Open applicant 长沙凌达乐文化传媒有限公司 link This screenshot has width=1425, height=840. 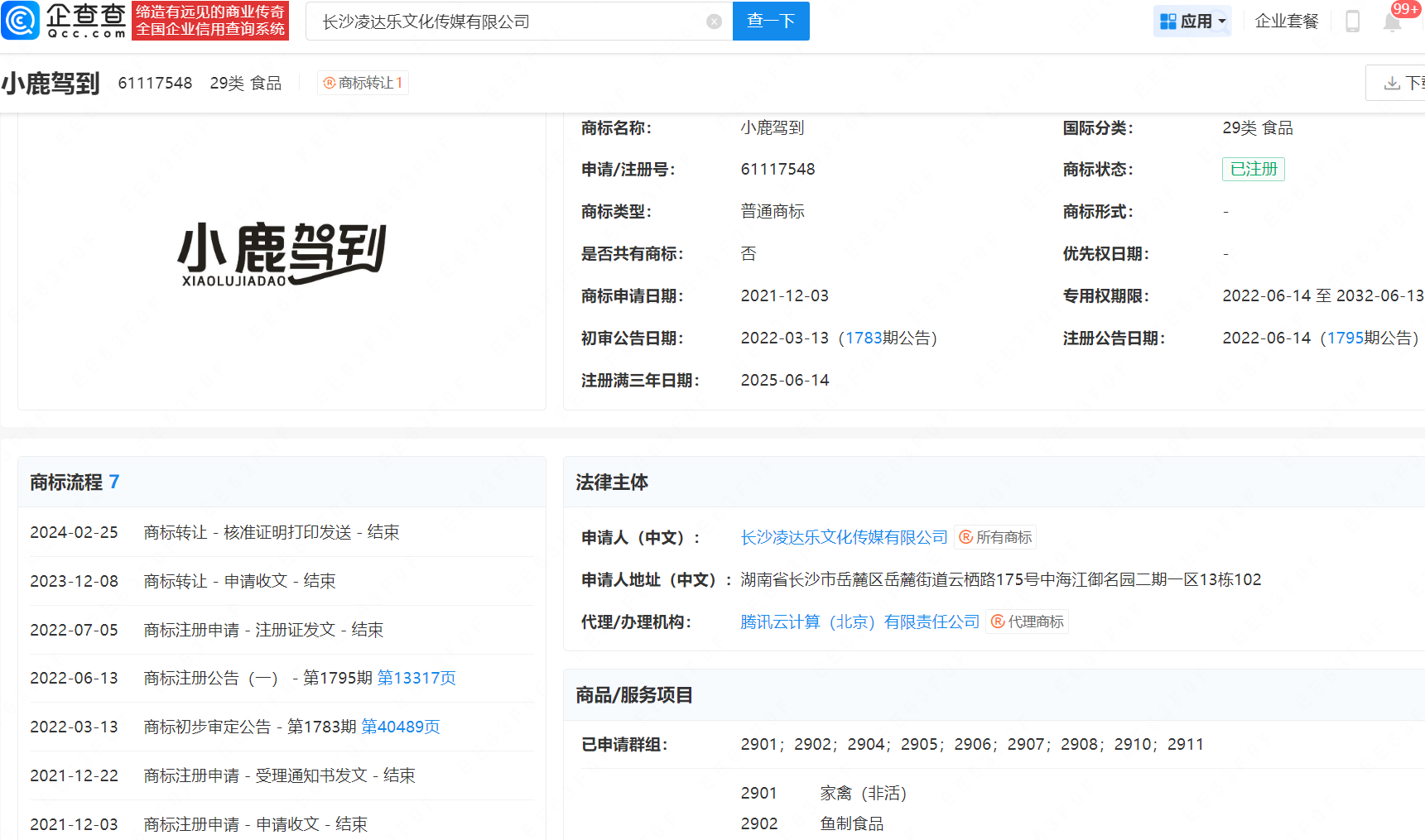point(844,537)
